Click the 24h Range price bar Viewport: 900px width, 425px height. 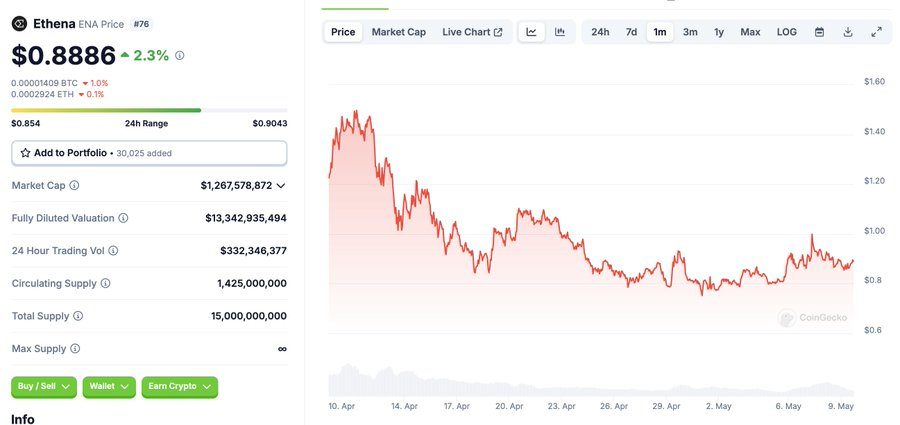click(x=149, y=110)
